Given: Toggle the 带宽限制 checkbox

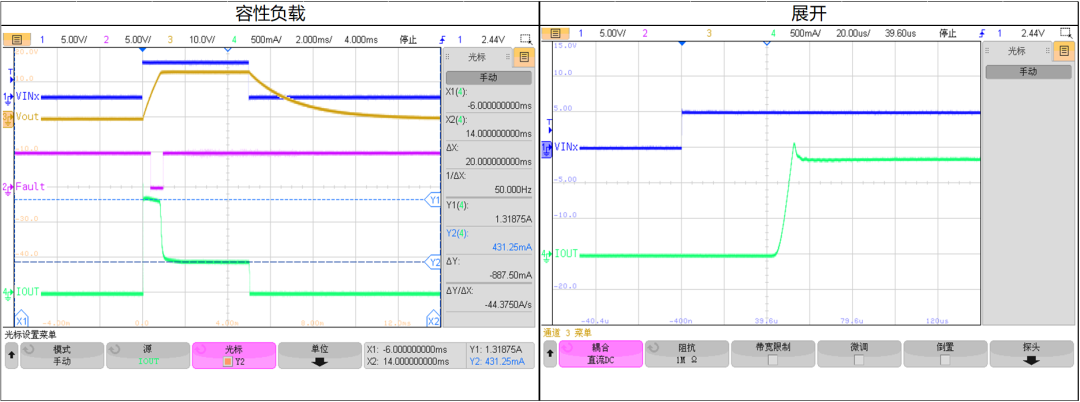Looking at the screenshot, I should click(773, 359).
